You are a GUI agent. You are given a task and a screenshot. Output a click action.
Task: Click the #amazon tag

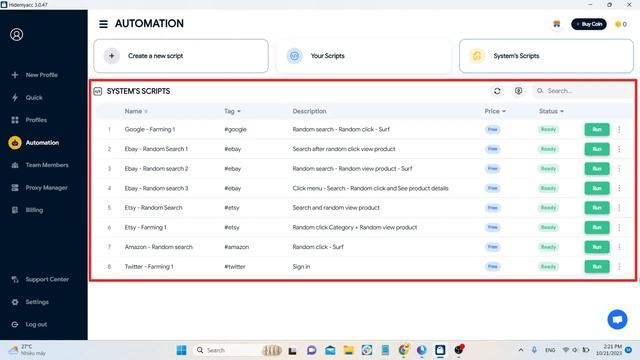pyautogui.click(x=236, y=247)
